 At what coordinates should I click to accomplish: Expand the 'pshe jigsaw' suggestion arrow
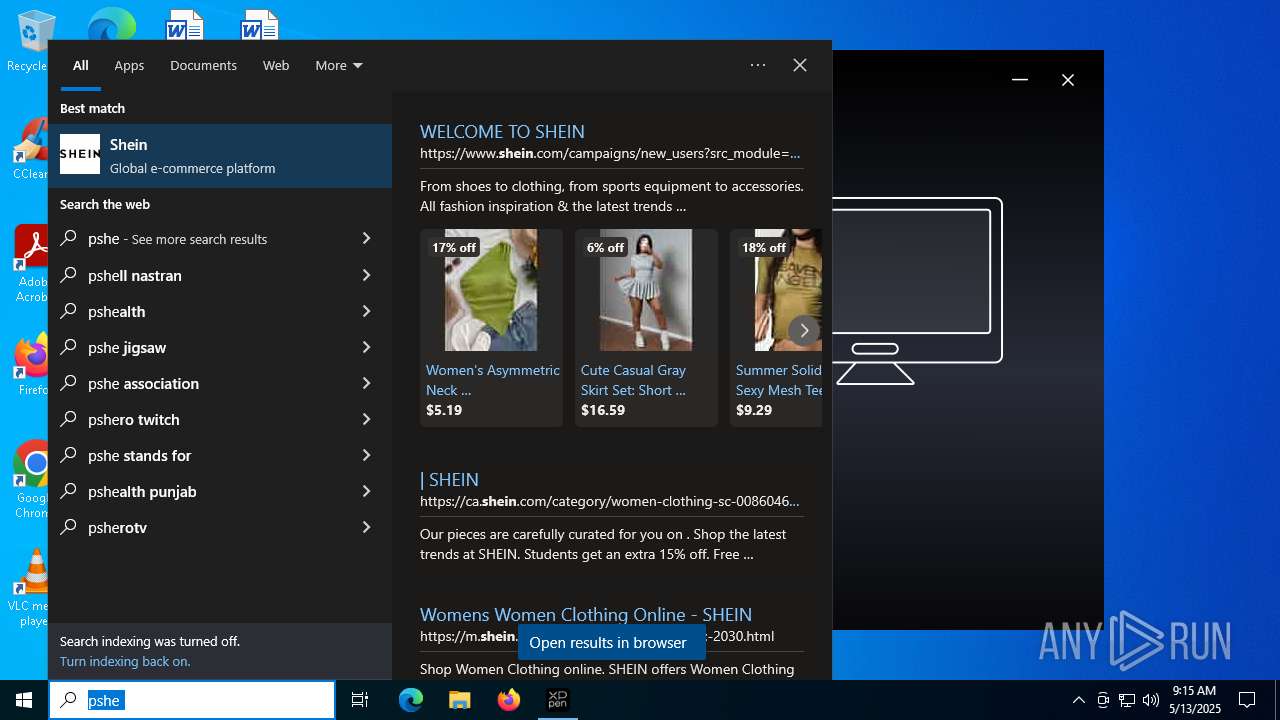366,347
